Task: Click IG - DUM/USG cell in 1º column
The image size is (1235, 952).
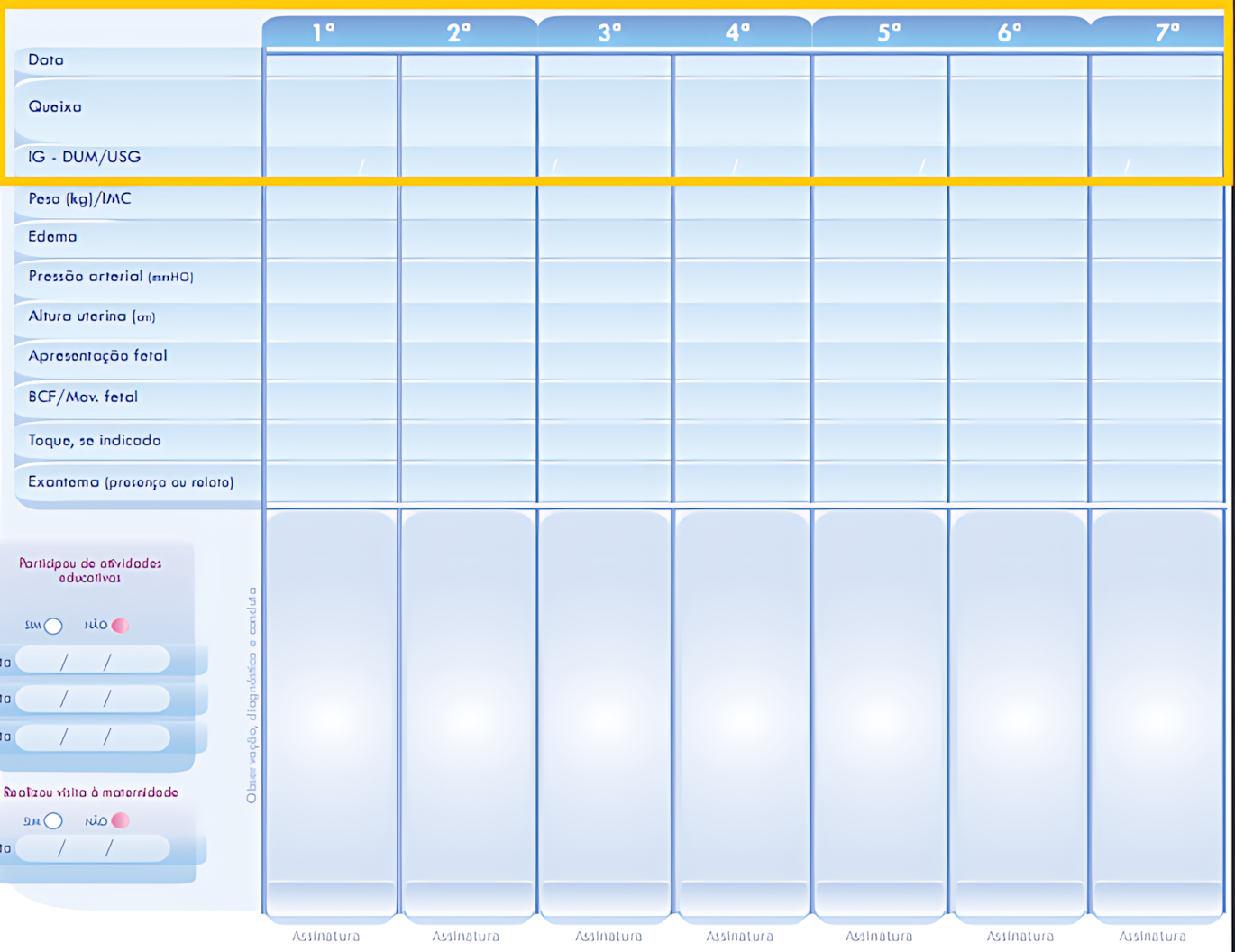Action: point(331,161)
